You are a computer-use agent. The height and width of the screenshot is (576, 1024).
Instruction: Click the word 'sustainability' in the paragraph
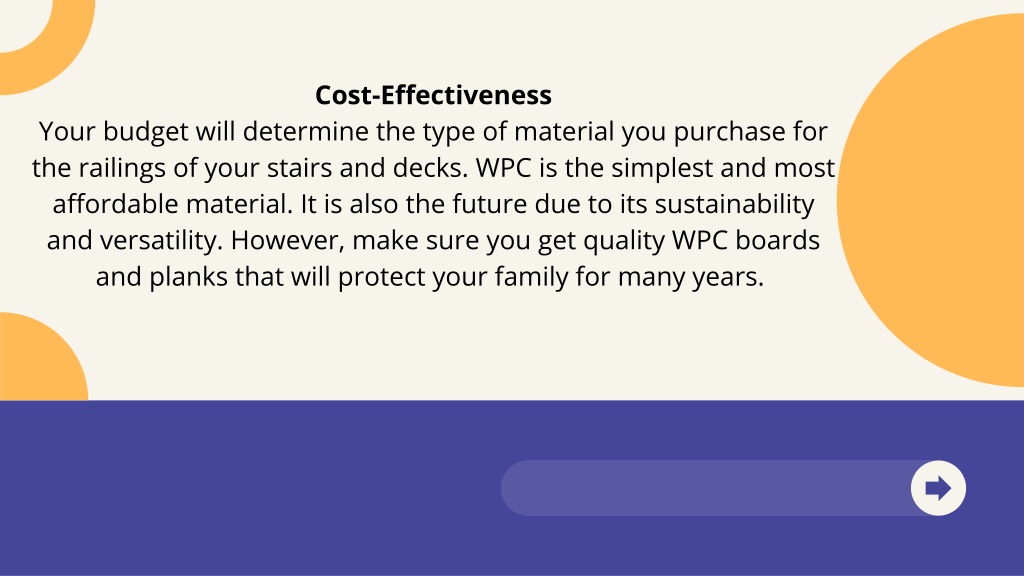735,205
